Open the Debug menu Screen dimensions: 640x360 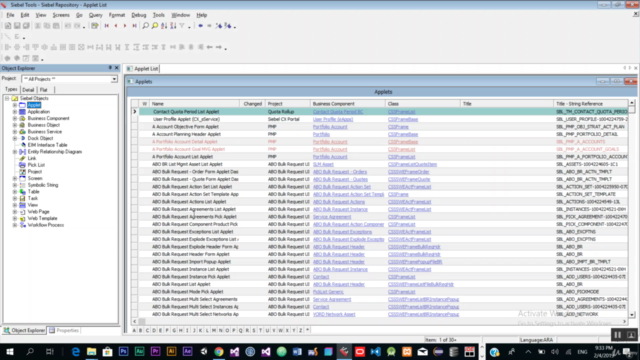[139, 15]
